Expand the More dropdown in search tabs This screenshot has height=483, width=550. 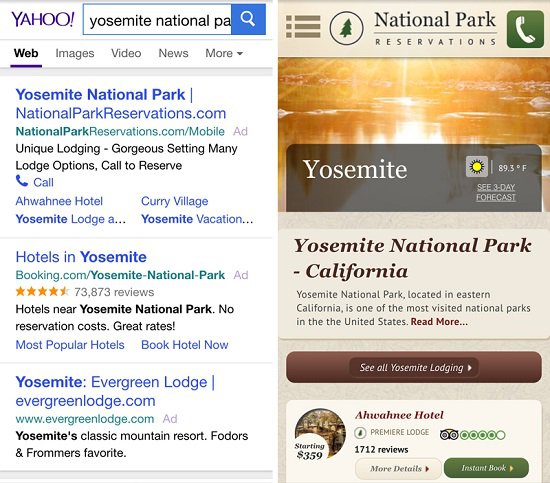[x=224, y=53]
